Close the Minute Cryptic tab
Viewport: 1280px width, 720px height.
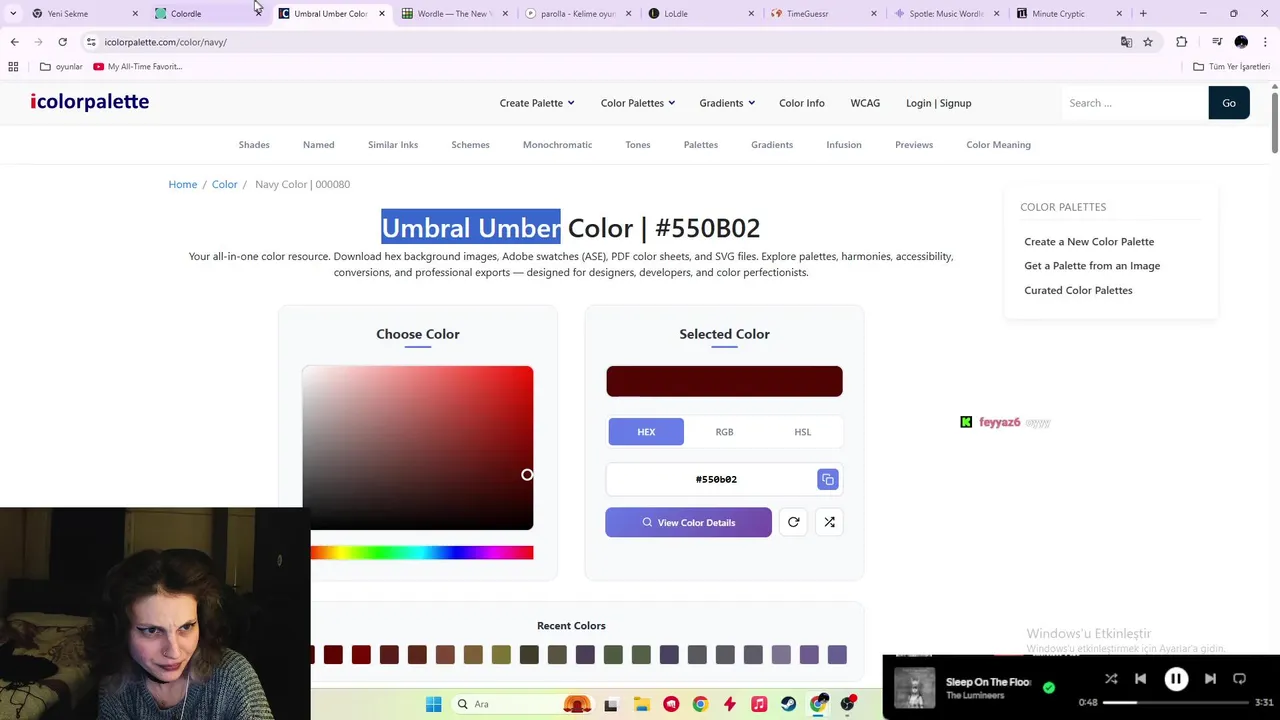pyautogui.click(x=1119, y=14)
